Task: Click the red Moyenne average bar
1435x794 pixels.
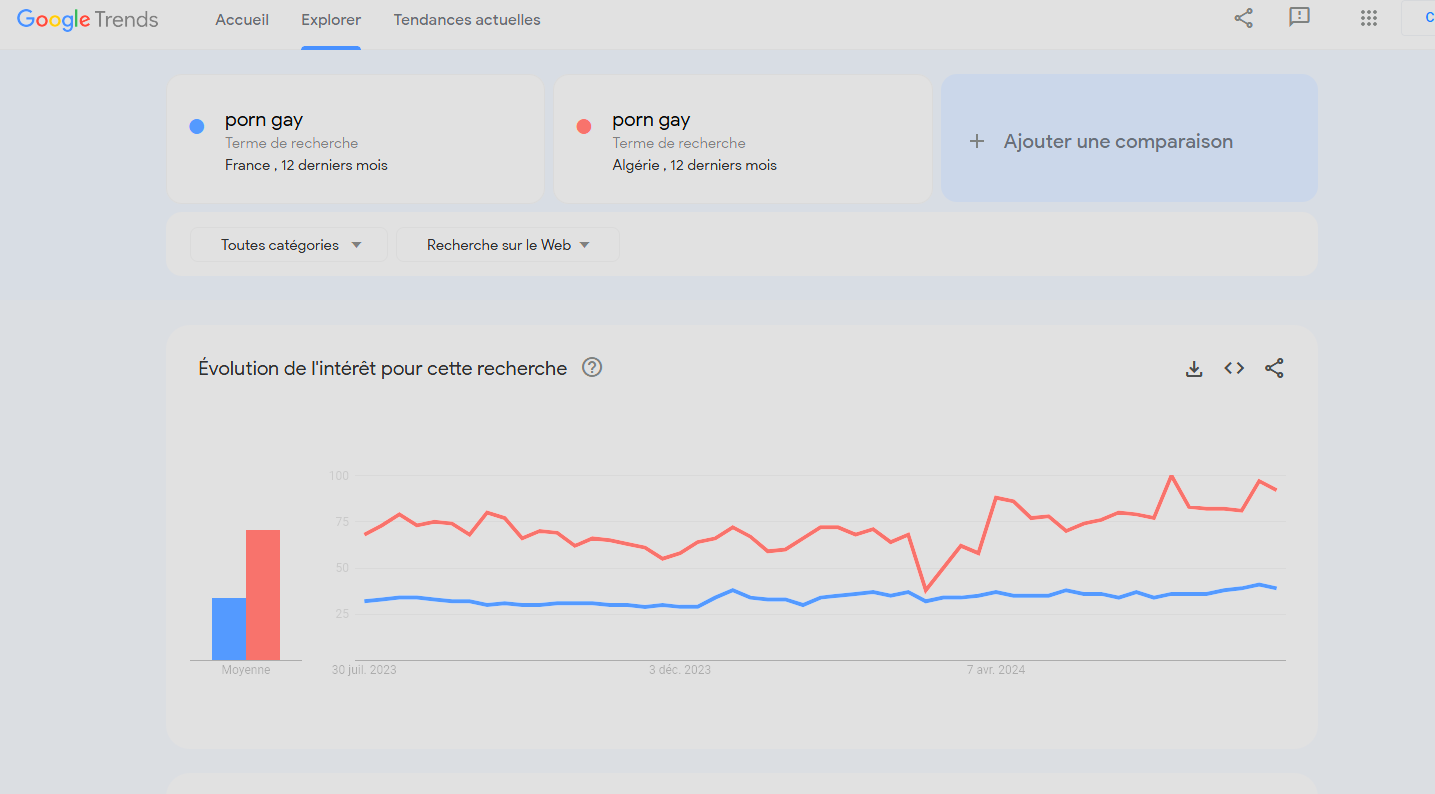Action: point(263,595)
